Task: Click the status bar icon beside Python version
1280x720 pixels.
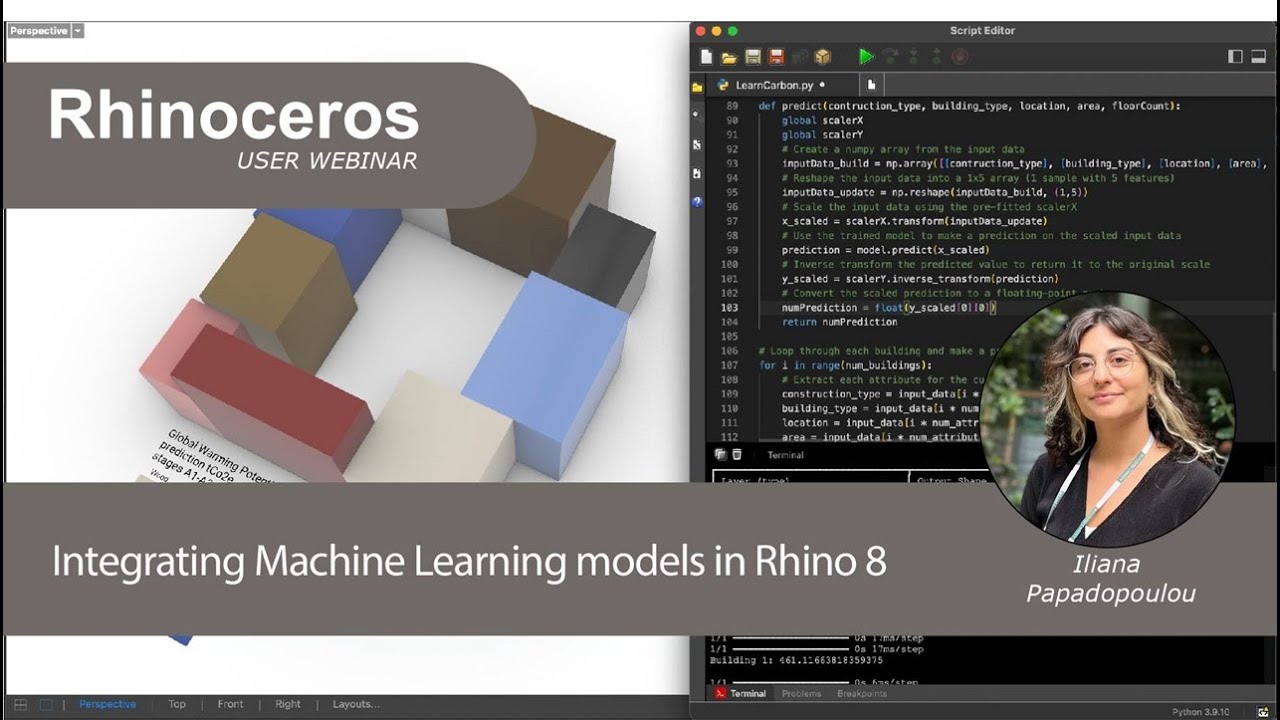Action: click(x=1262, y=712)
